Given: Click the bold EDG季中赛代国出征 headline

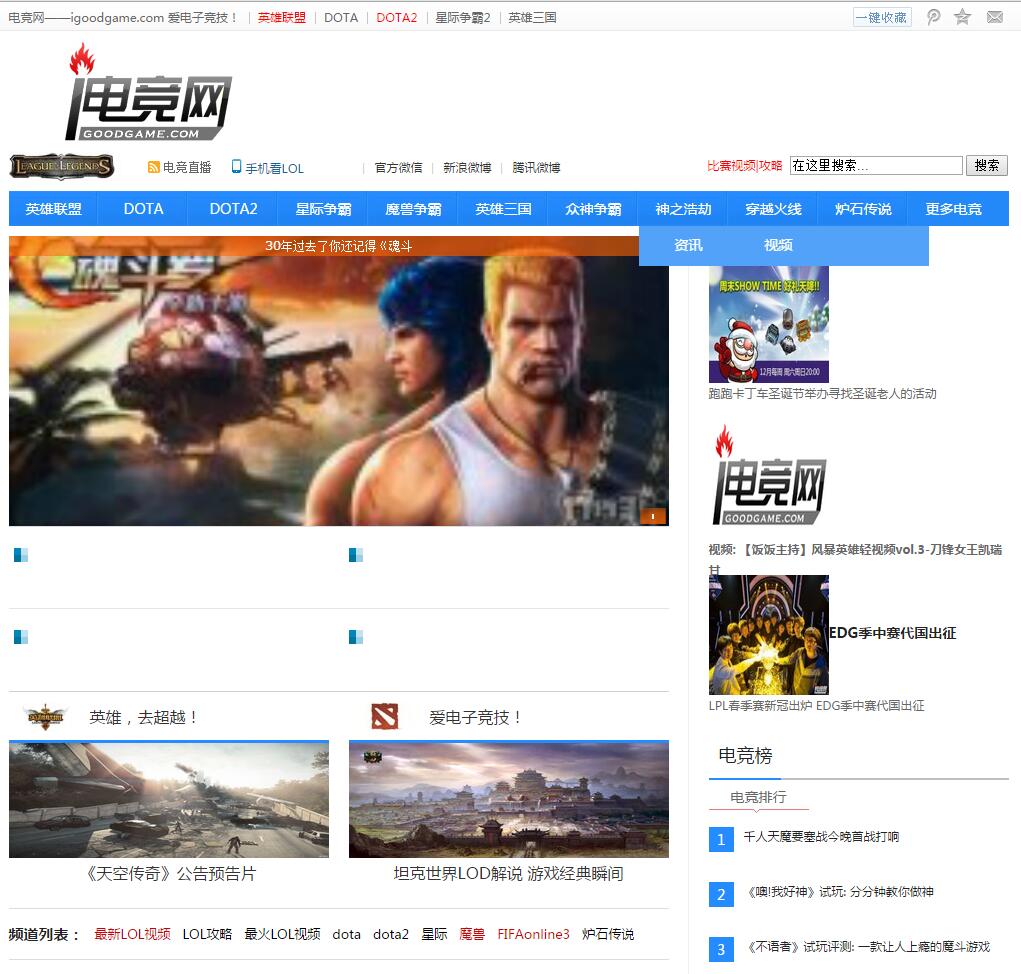Looking at the screenshot, I should point(892,633).
